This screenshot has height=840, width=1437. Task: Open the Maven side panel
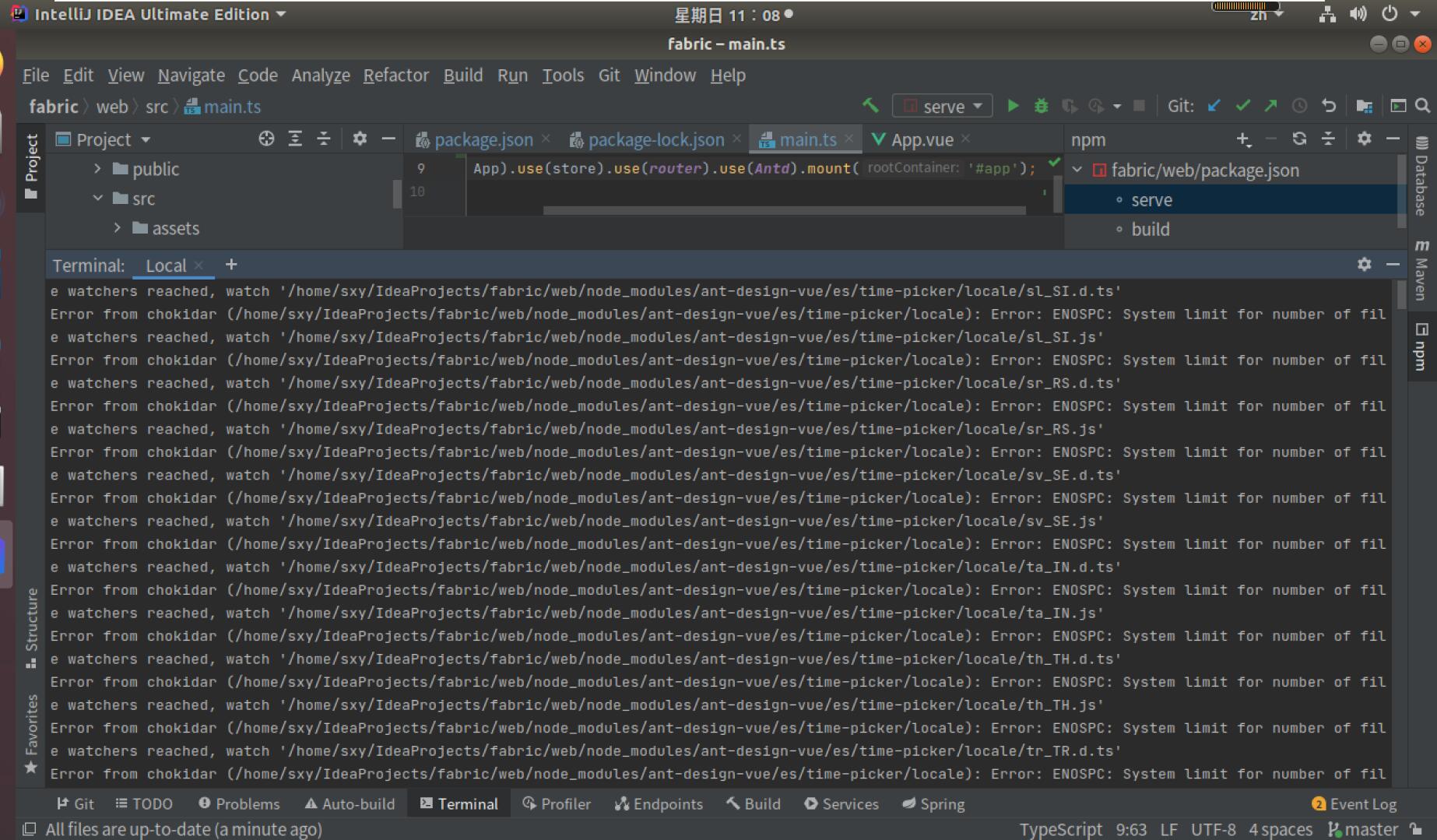[1421, 270]
